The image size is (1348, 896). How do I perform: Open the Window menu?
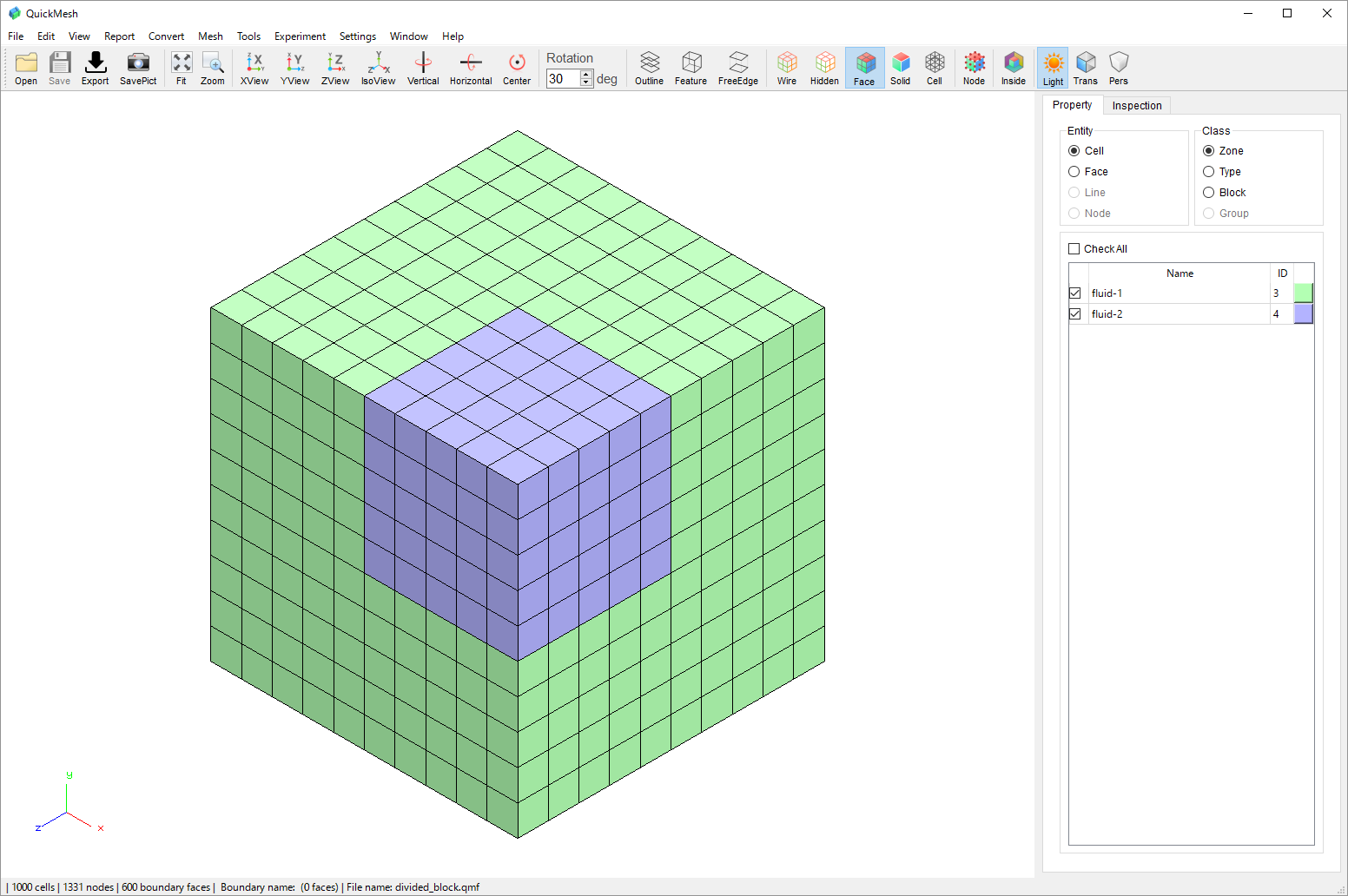tap(409, 36)
